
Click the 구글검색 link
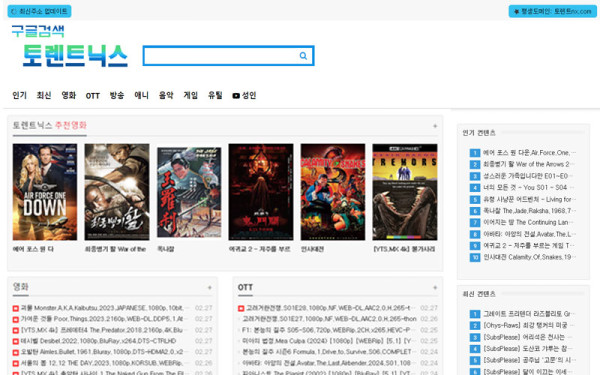click(x=38, y=31)
